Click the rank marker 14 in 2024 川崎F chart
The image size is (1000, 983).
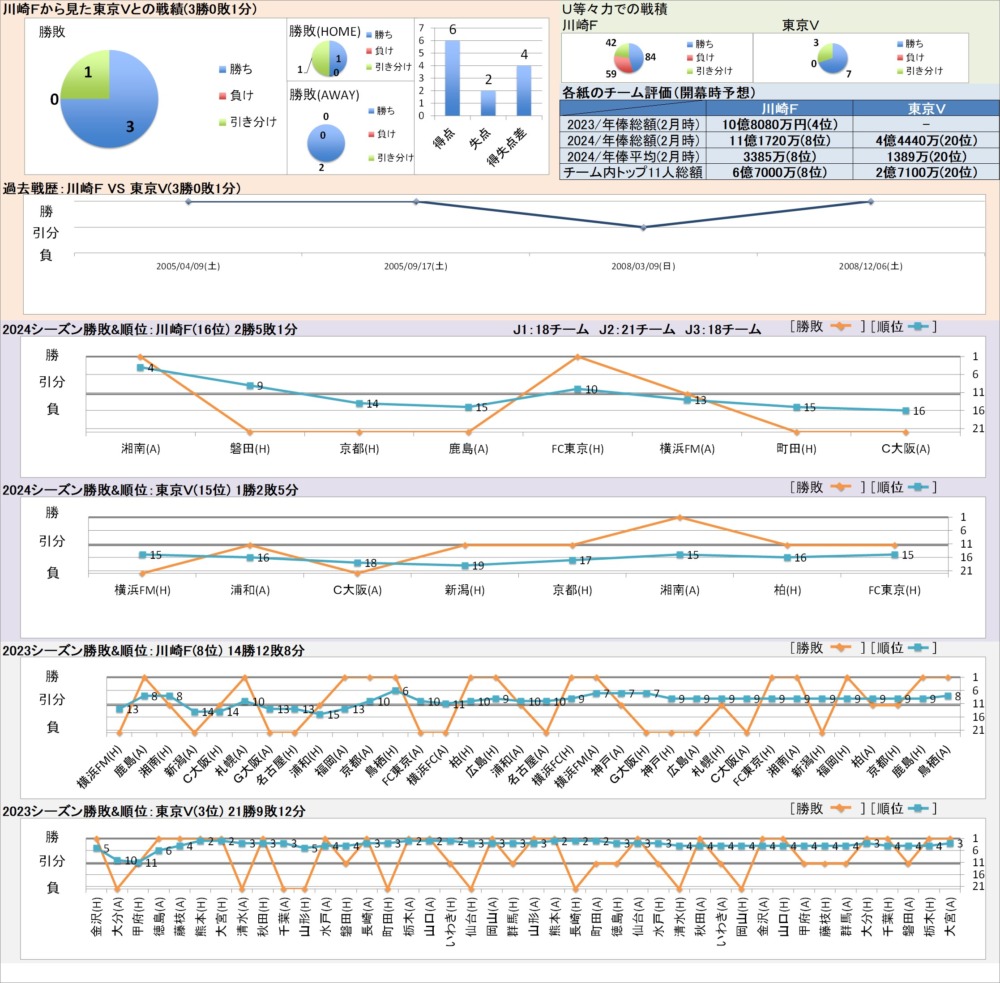pos(359,403)
